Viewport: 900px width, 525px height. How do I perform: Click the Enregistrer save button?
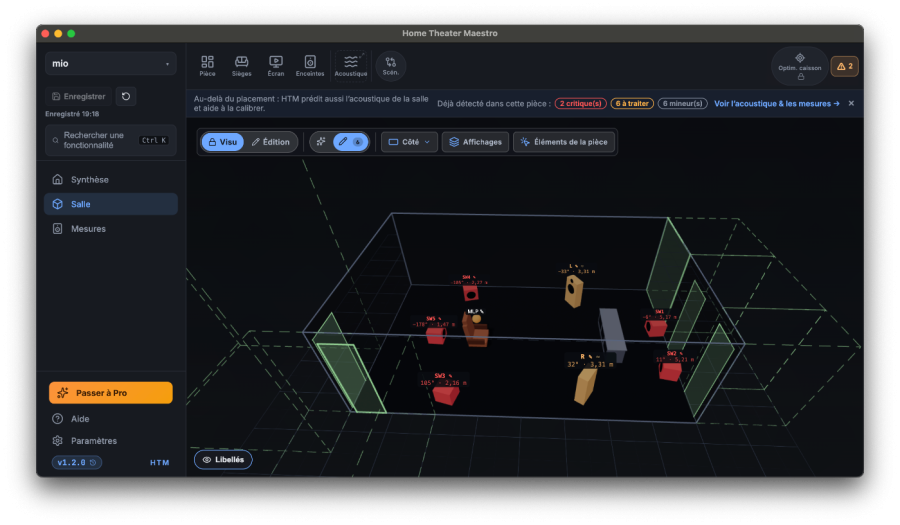click(79, 96)
